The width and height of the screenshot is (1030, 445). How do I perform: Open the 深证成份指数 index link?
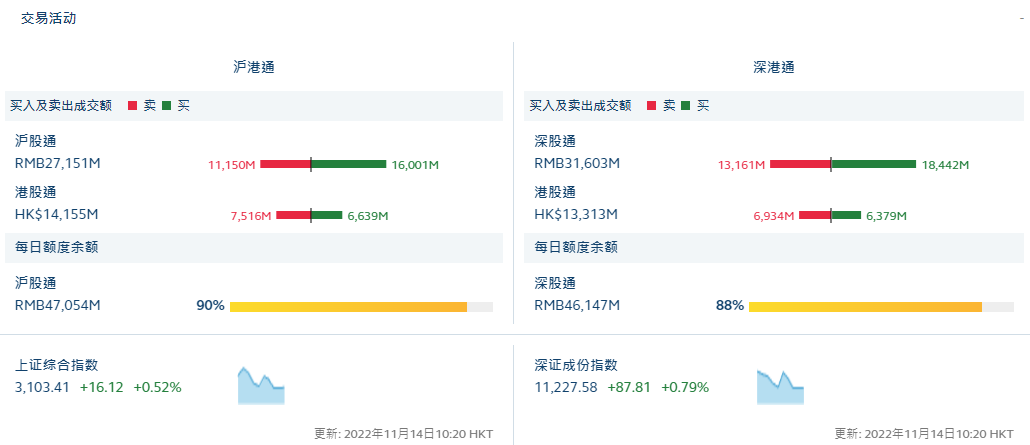(x=576, y=366)
